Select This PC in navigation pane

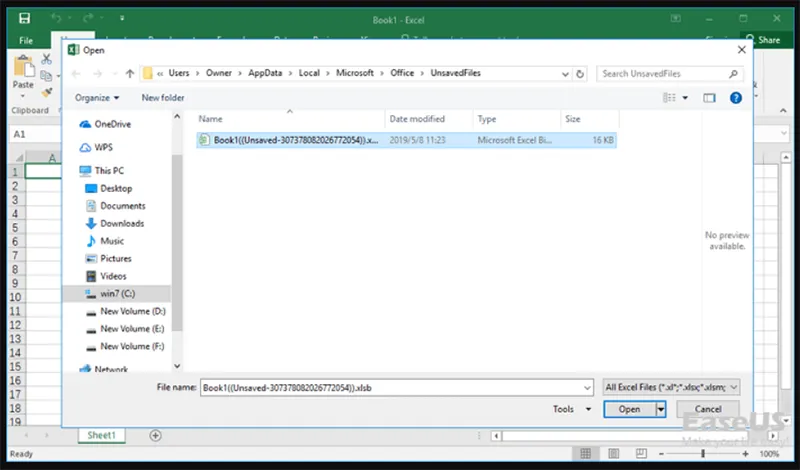(x=102, y=170)
